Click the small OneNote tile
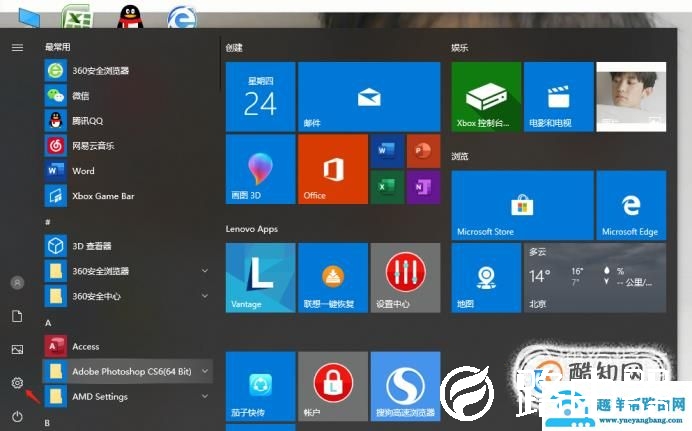Viewport: 692px width, 431px height. pyautogui.click(x=423, y=187)
